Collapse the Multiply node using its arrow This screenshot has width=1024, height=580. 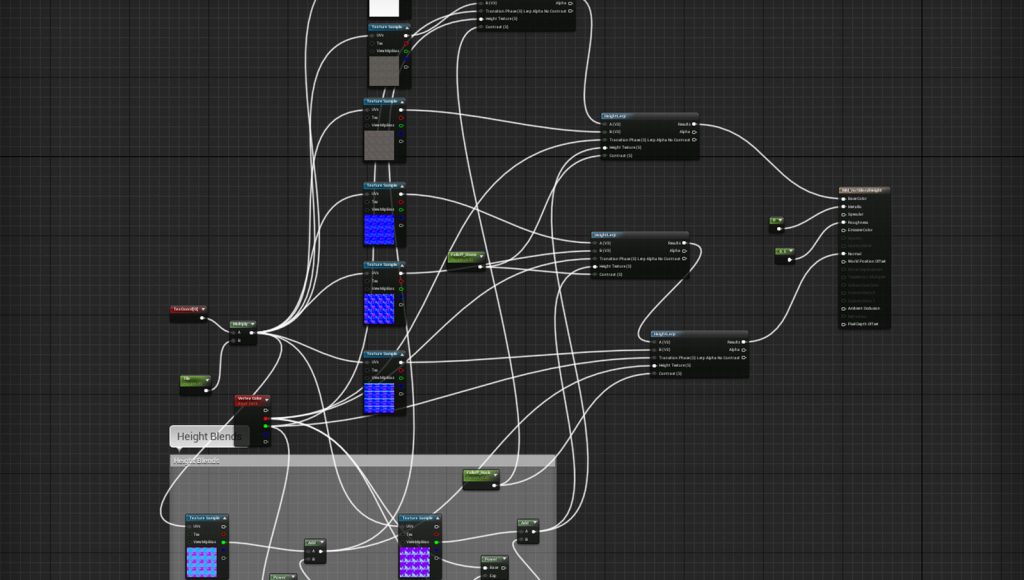(252, 324)
